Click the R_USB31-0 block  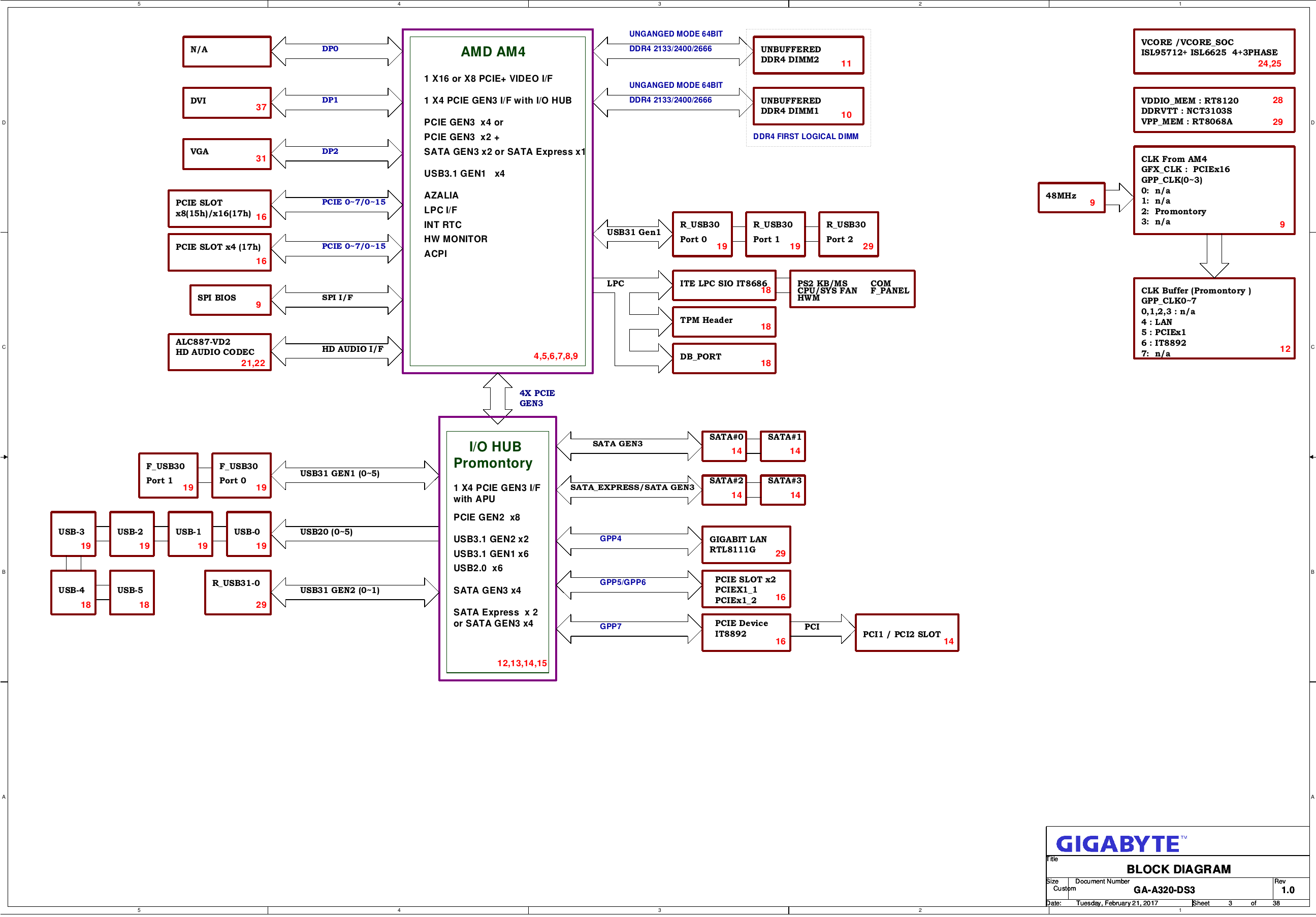point(238,592)
